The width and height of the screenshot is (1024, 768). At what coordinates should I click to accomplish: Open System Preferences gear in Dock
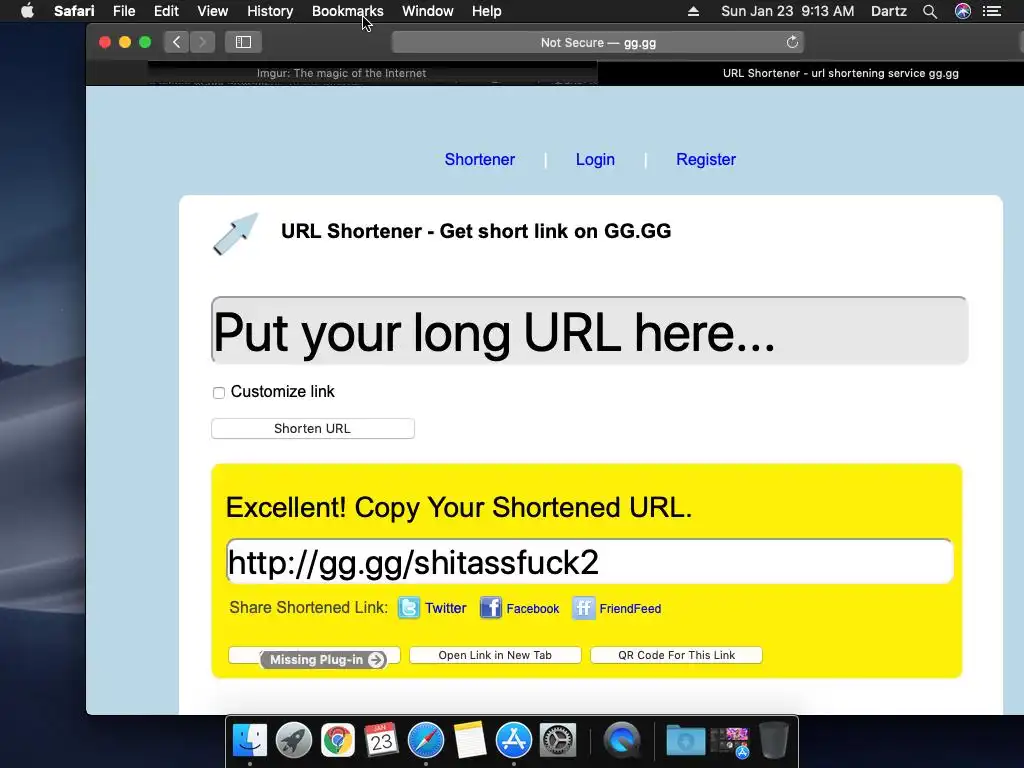click(558, 741)
